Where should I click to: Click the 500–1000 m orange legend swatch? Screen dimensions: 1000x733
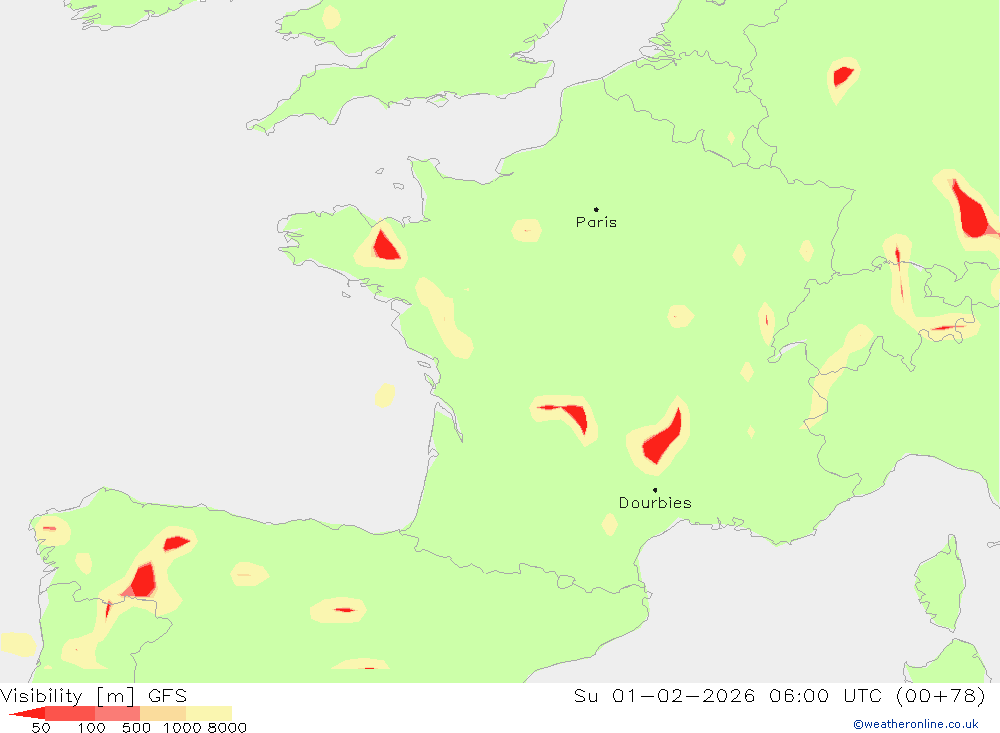click(x=163, y=713)
